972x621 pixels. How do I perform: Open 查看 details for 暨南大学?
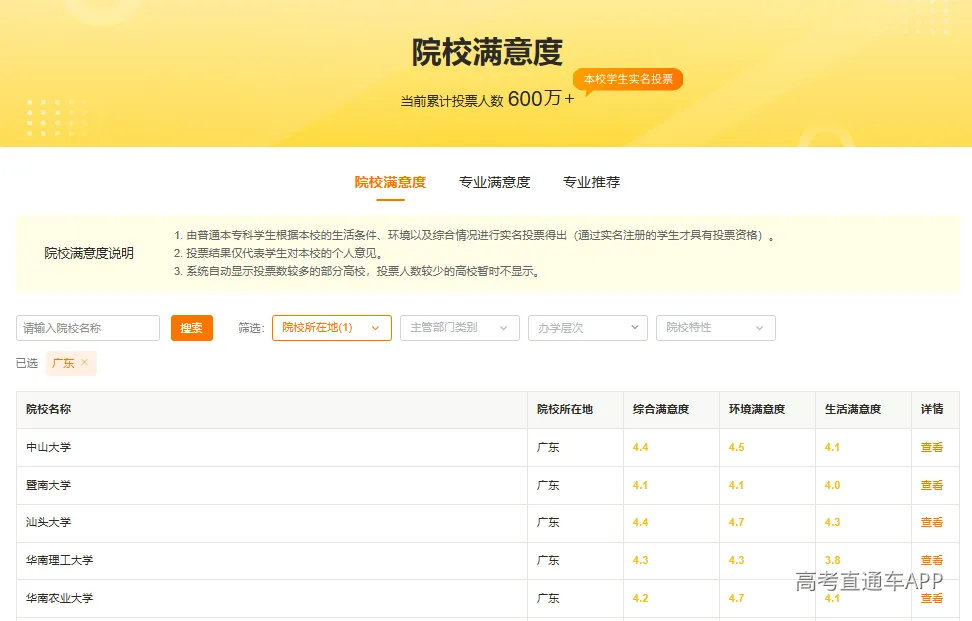(932, 485)
